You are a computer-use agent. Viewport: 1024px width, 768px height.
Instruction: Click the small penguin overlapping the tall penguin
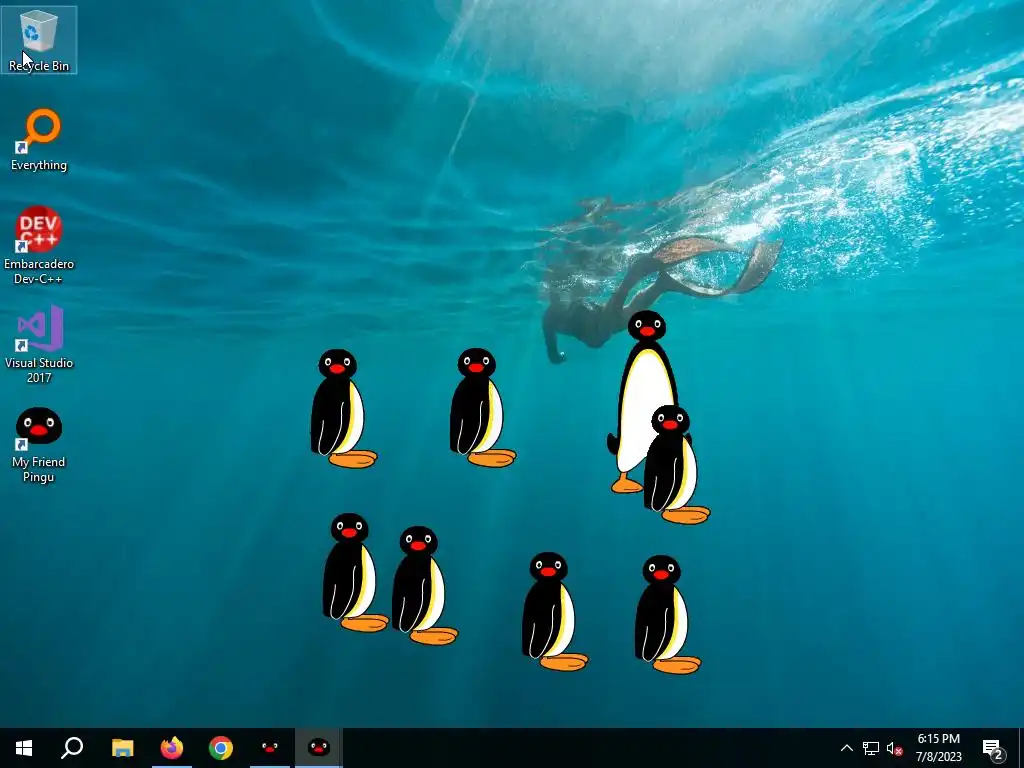[675, 465]
